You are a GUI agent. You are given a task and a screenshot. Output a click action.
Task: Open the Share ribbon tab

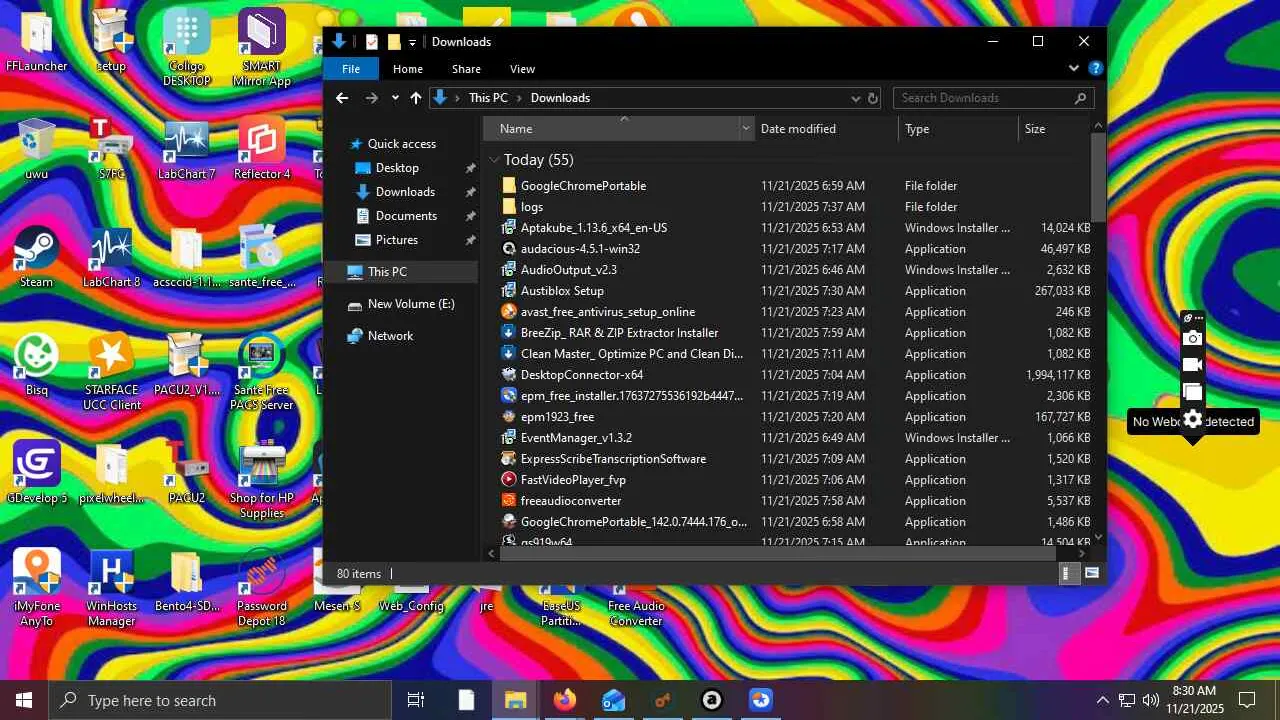point(466,69)
